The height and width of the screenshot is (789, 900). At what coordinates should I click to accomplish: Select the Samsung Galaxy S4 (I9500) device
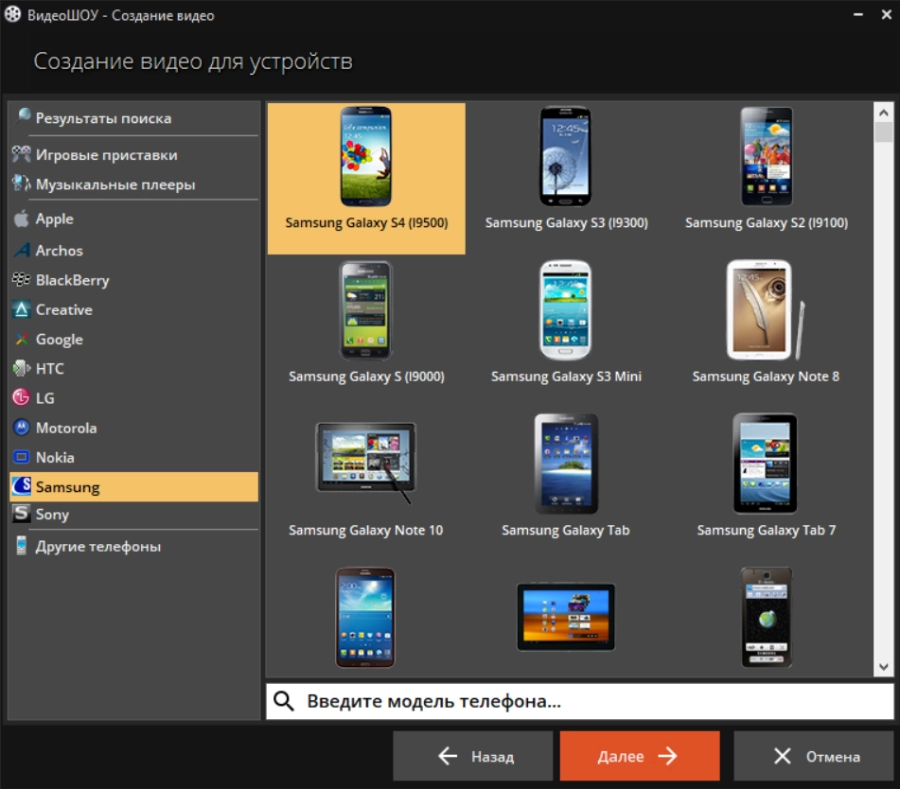click(x=366, y=178)
